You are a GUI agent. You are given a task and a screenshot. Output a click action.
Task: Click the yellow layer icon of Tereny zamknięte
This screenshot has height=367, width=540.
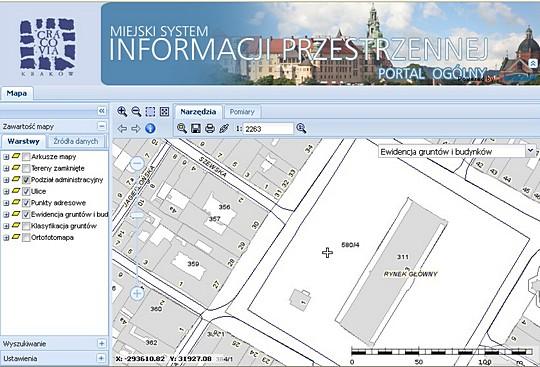[16, 168]
